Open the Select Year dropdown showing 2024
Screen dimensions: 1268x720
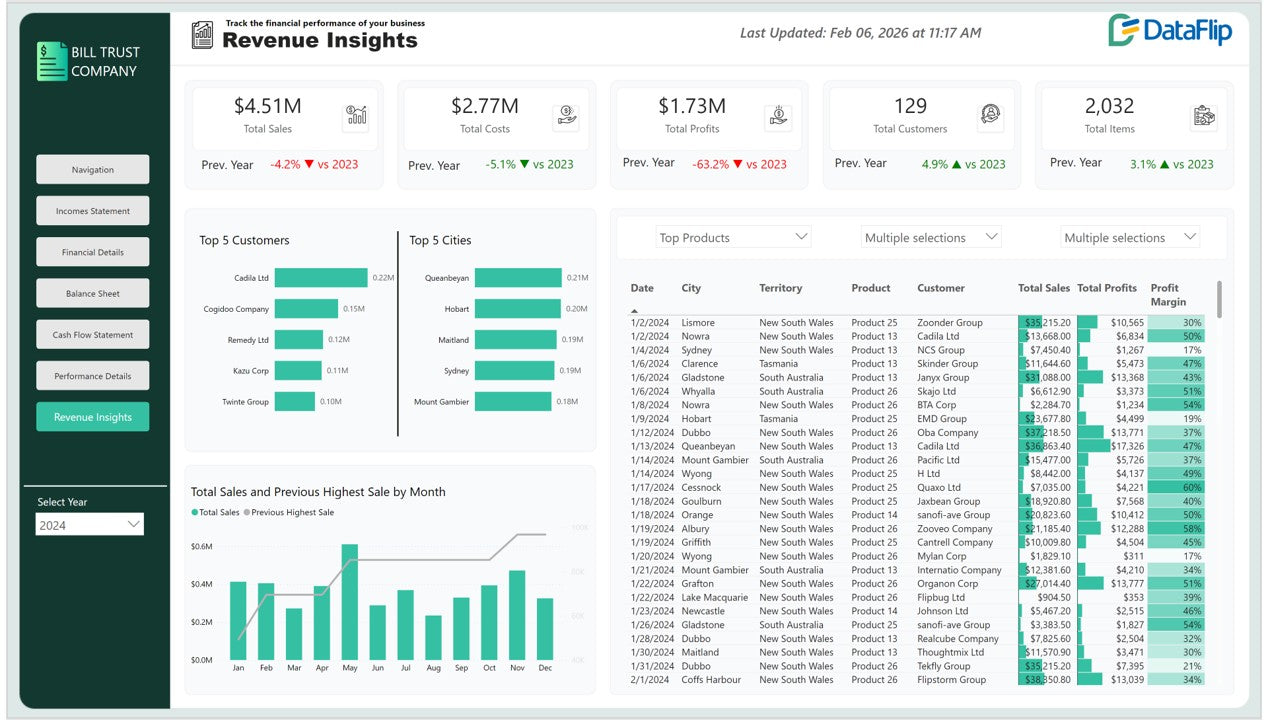[x=90, y=525]
